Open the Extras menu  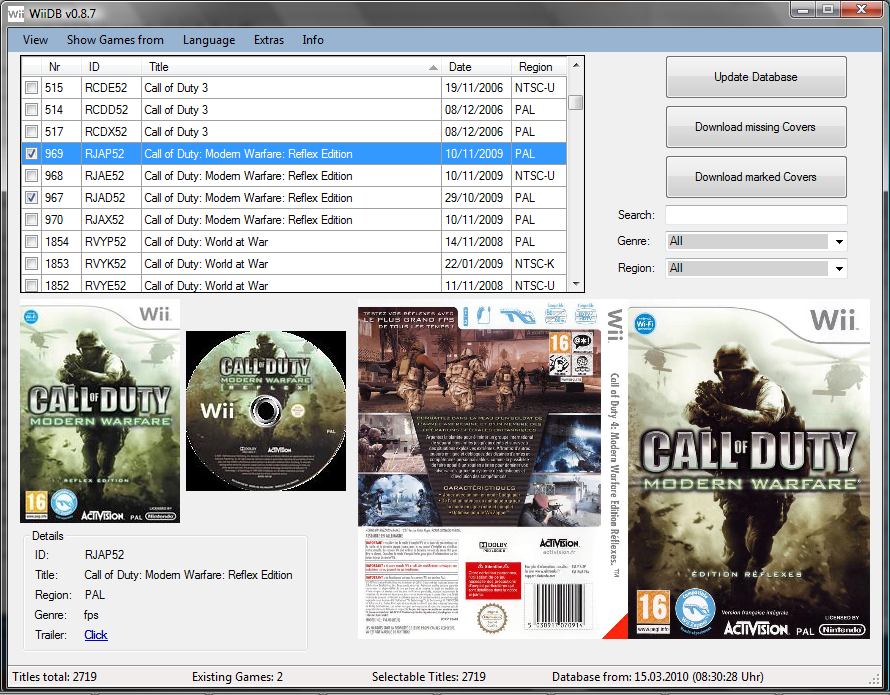(268, 40)
